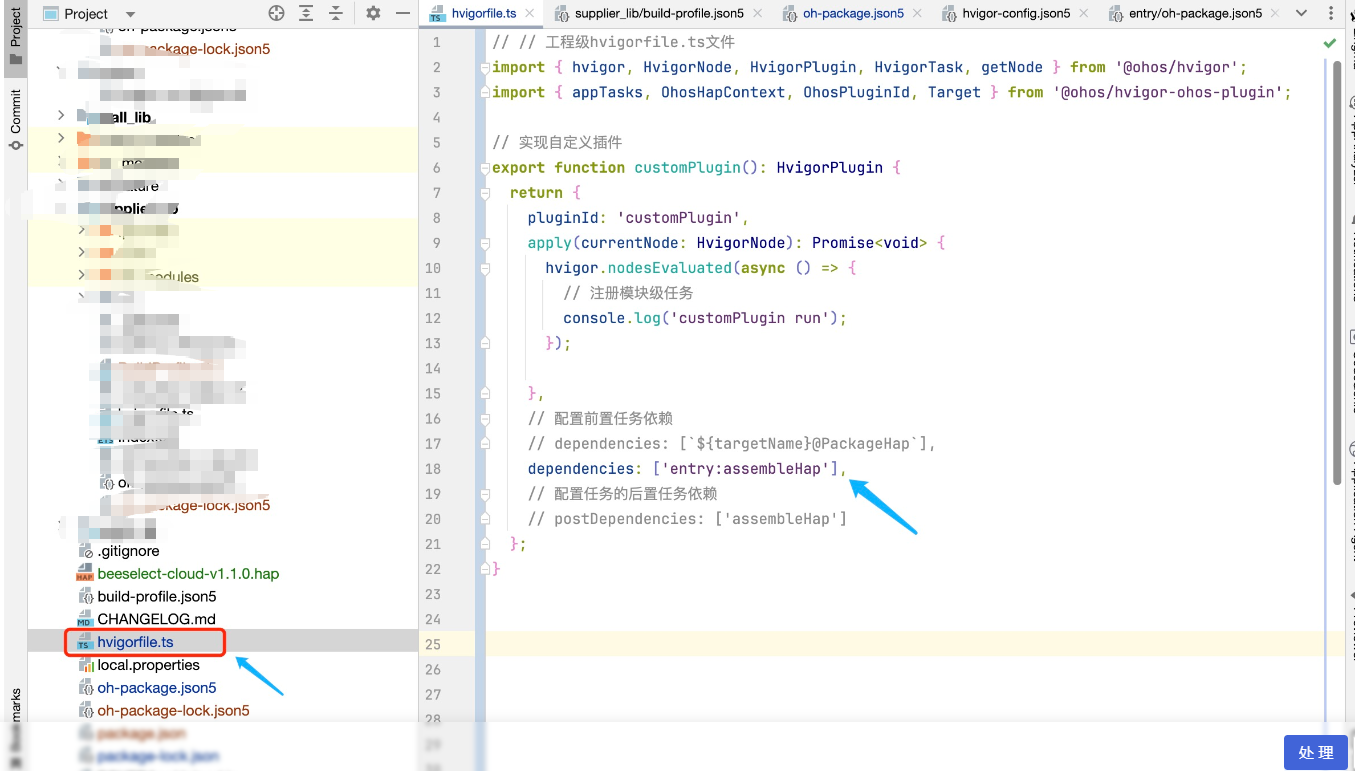Hide the Project tool window
Image resolution: width=1355 pixels, height=771 pixels.
pyautogui.click(x=402, y=13)
